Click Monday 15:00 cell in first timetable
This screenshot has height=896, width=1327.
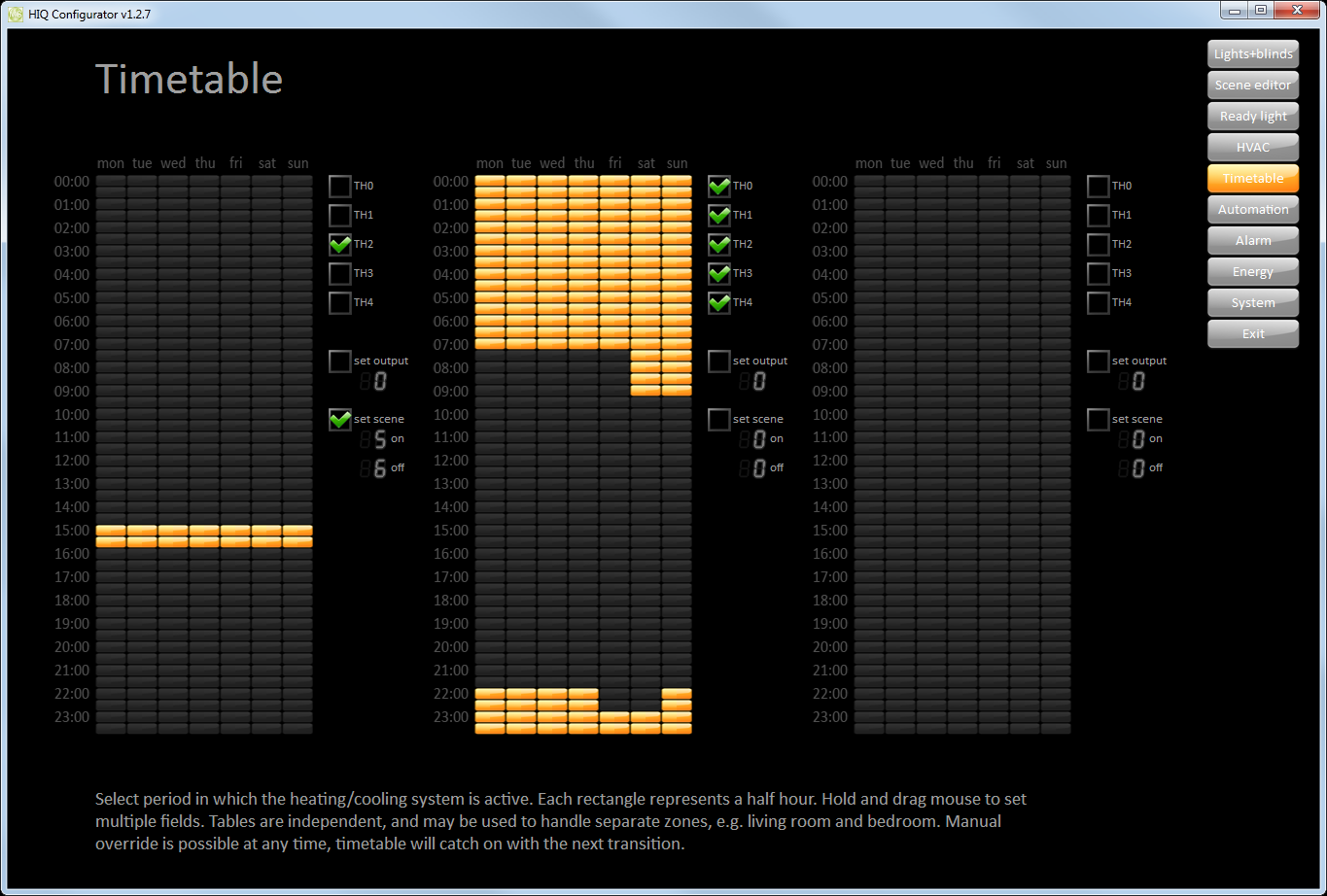tap(111, 532)
